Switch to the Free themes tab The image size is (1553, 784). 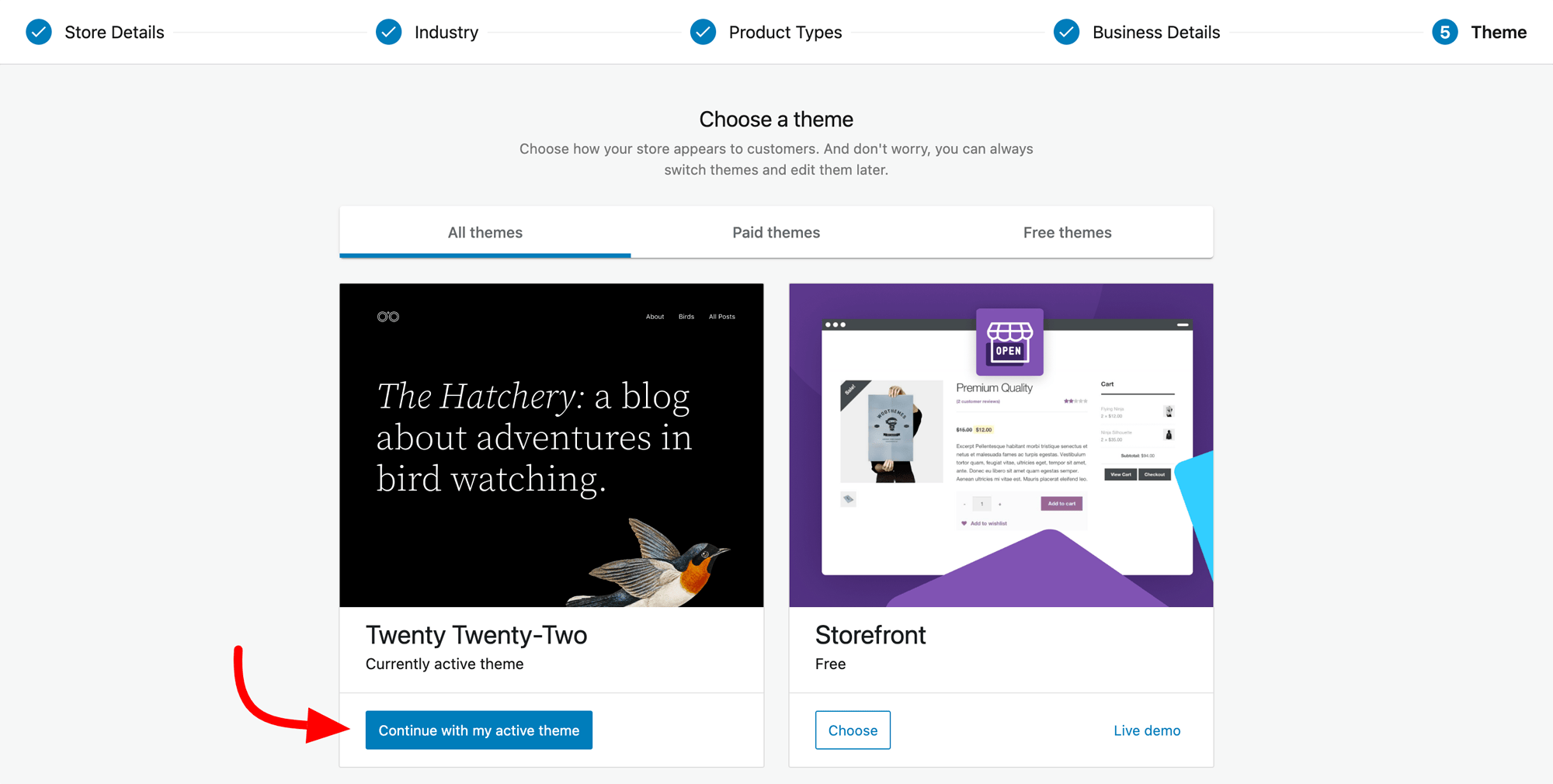click(x=1068, y=232)
